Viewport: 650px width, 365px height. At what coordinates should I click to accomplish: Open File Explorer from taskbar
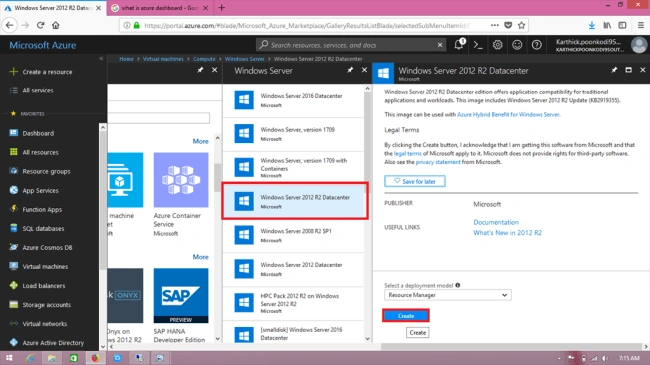[x=51, y=358]
